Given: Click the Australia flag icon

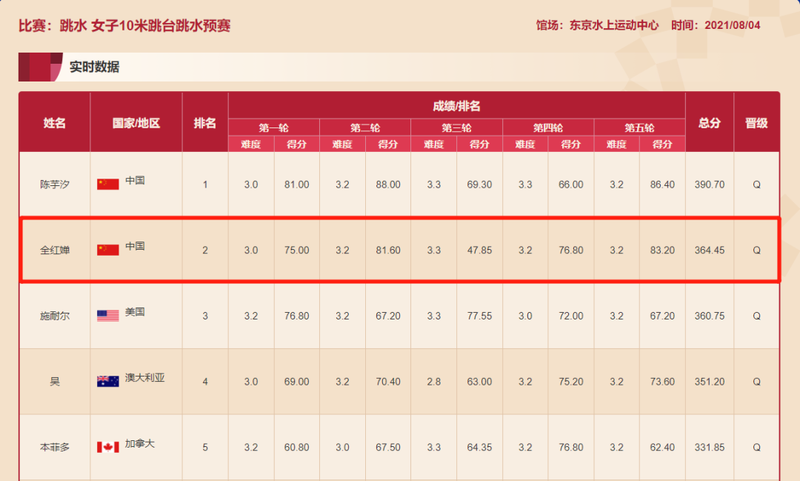Looking at the screenshot, I should 107,381.
